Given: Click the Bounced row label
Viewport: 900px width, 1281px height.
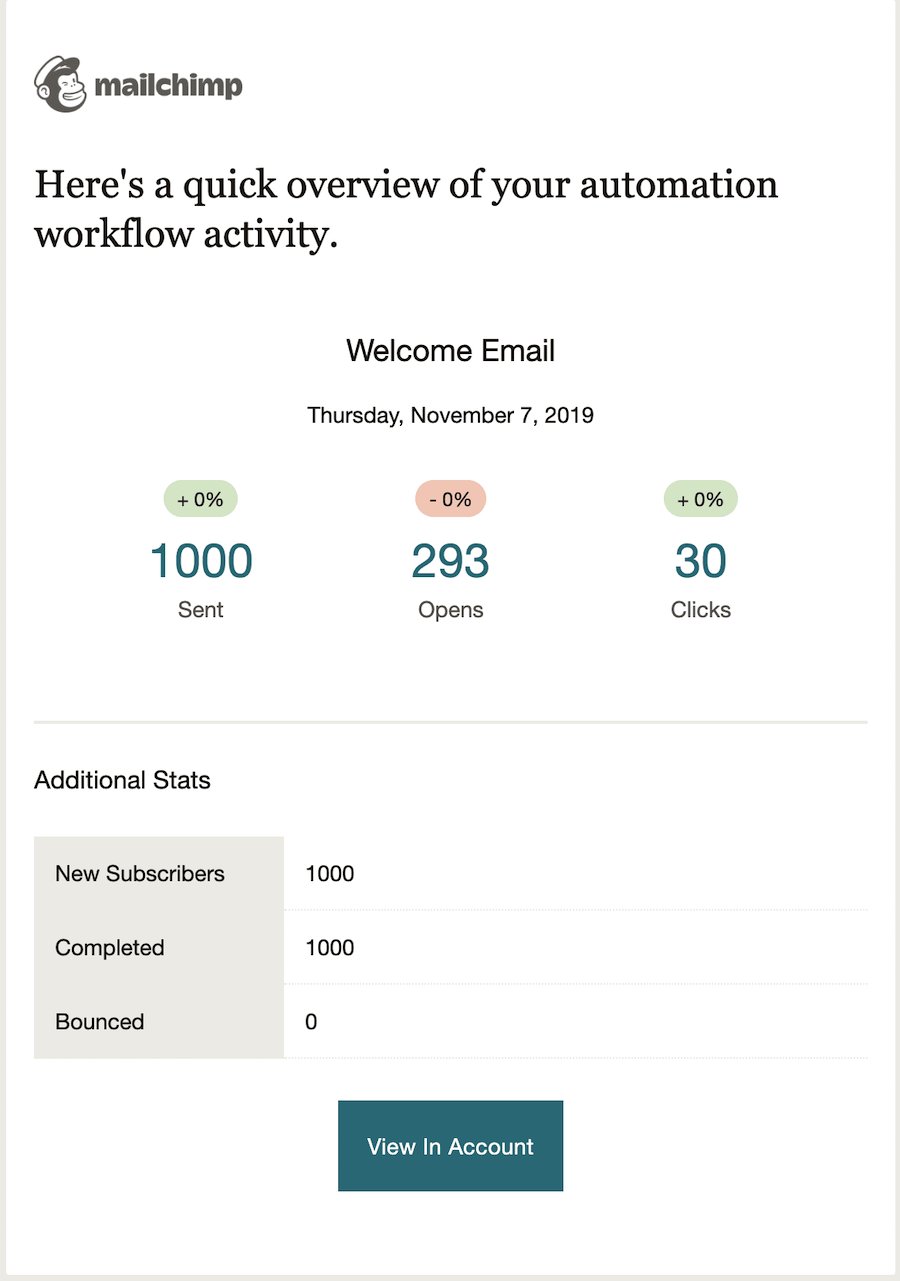Looking at the screenshot, I should 100,1021.
